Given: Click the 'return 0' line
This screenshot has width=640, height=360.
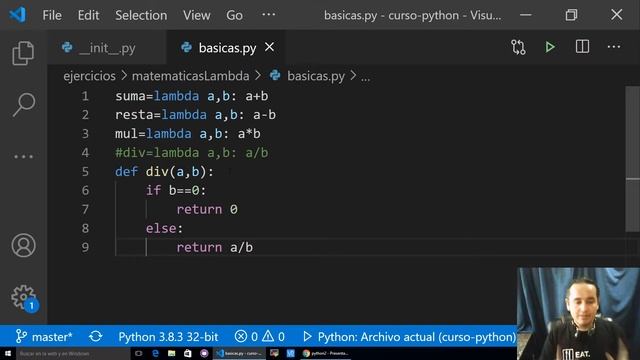Looking at the screenshot, I should click(x=207, y=209).
